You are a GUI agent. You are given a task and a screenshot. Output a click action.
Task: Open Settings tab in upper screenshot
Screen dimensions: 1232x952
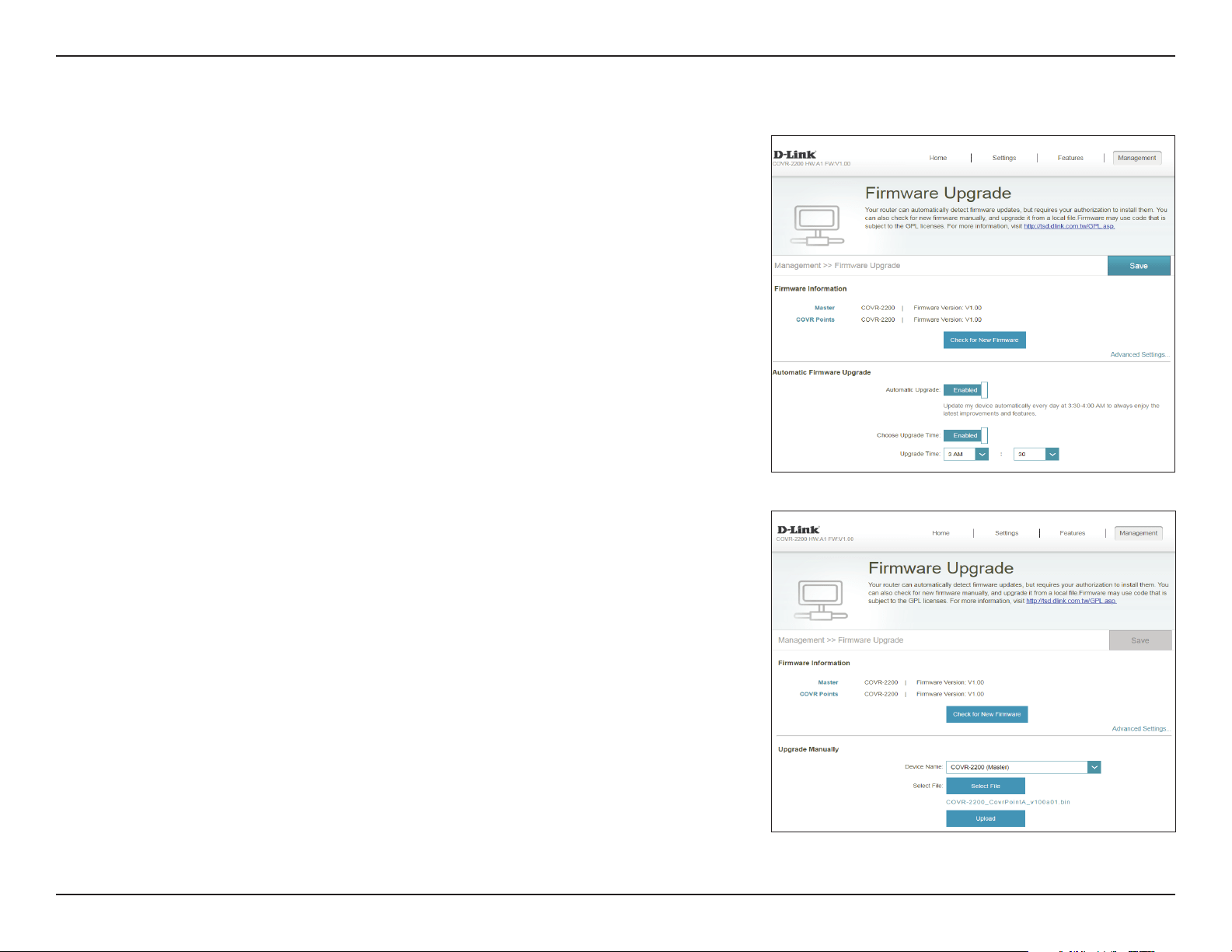tap(1004, 158)
